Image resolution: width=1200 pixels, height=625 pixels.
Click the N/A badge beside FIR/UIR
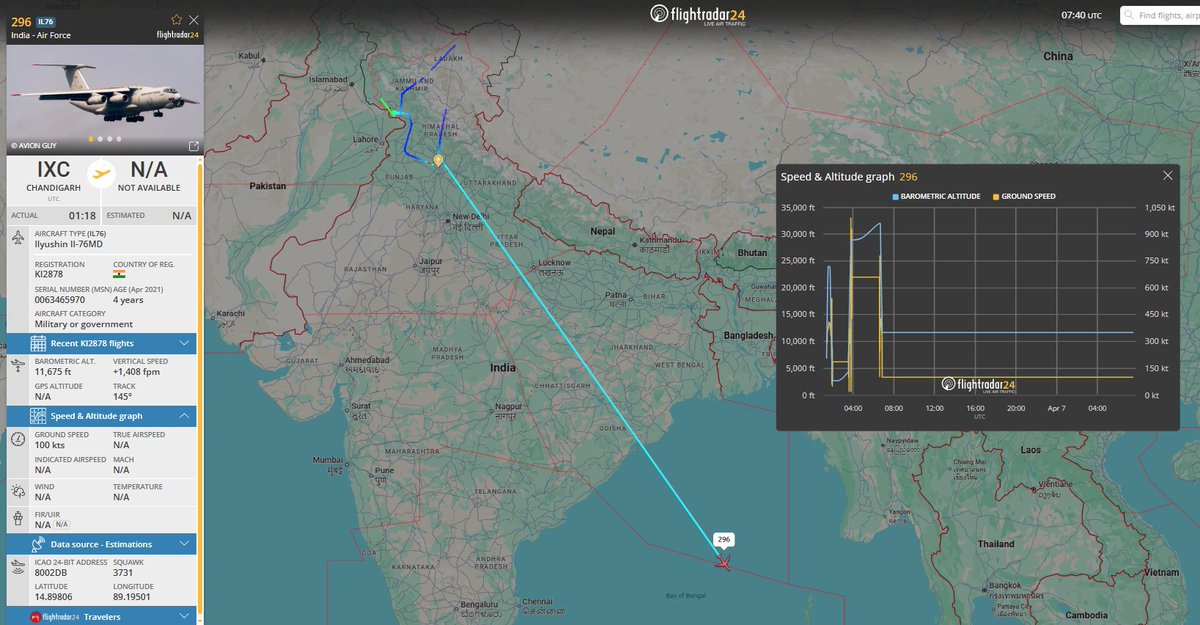[x=61, y=524]
